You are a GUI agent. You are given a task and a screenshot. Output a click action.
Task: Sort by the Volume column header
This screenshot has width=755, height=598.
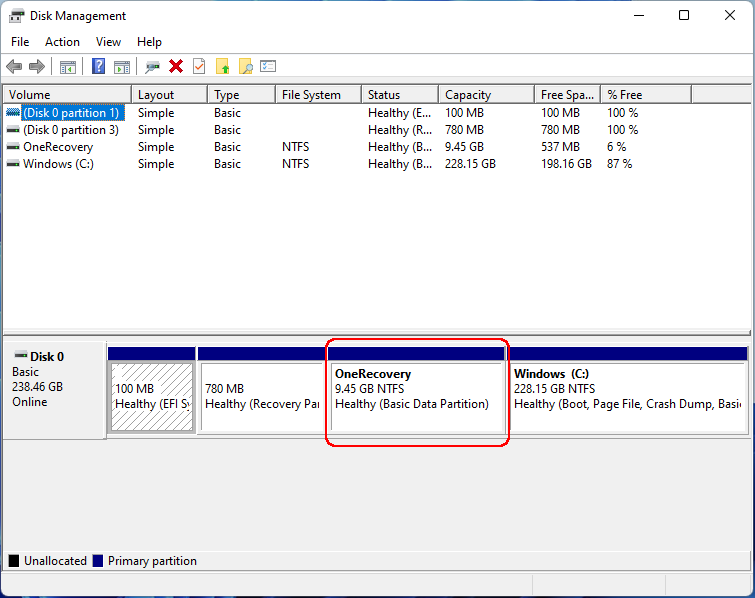coord(67,94)
